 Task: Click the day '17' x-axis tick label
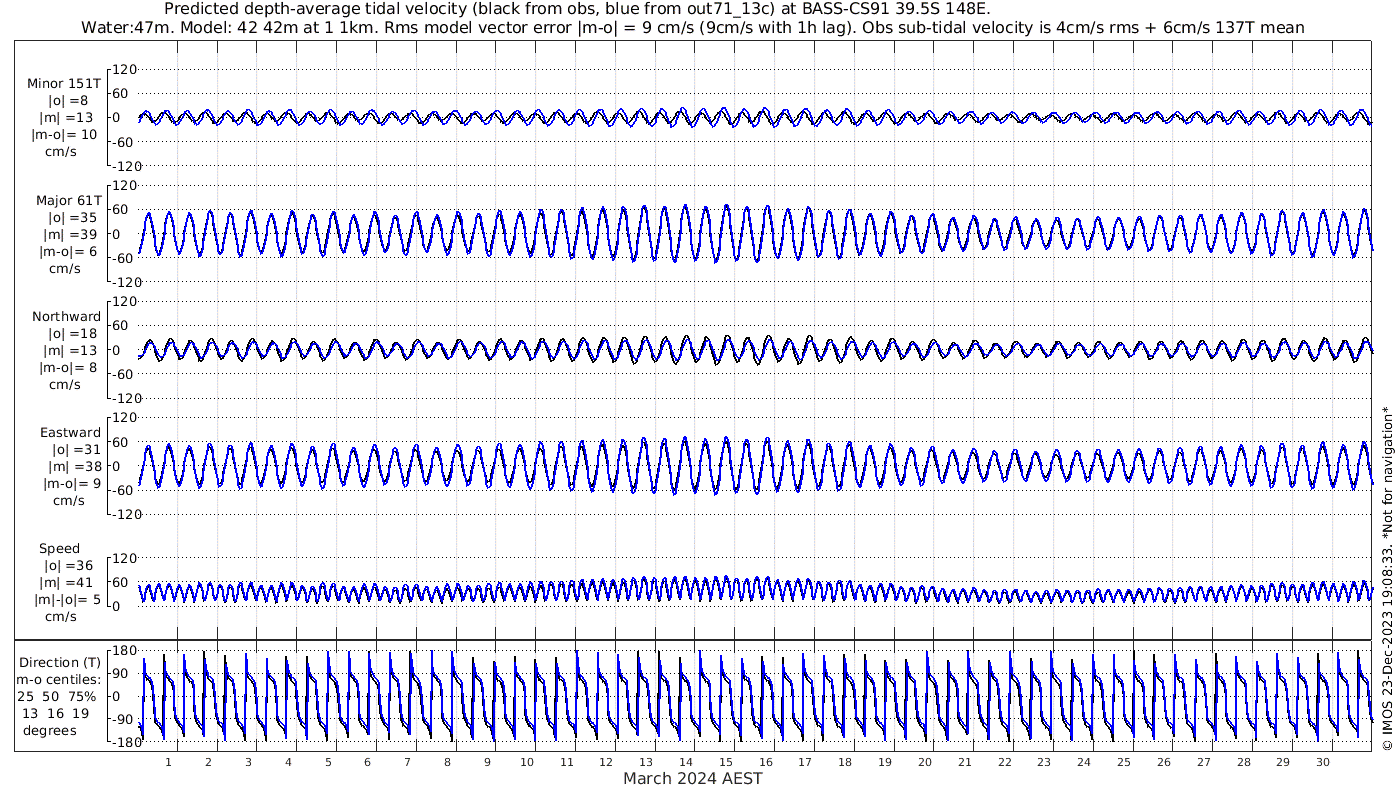tap(805, 762)
